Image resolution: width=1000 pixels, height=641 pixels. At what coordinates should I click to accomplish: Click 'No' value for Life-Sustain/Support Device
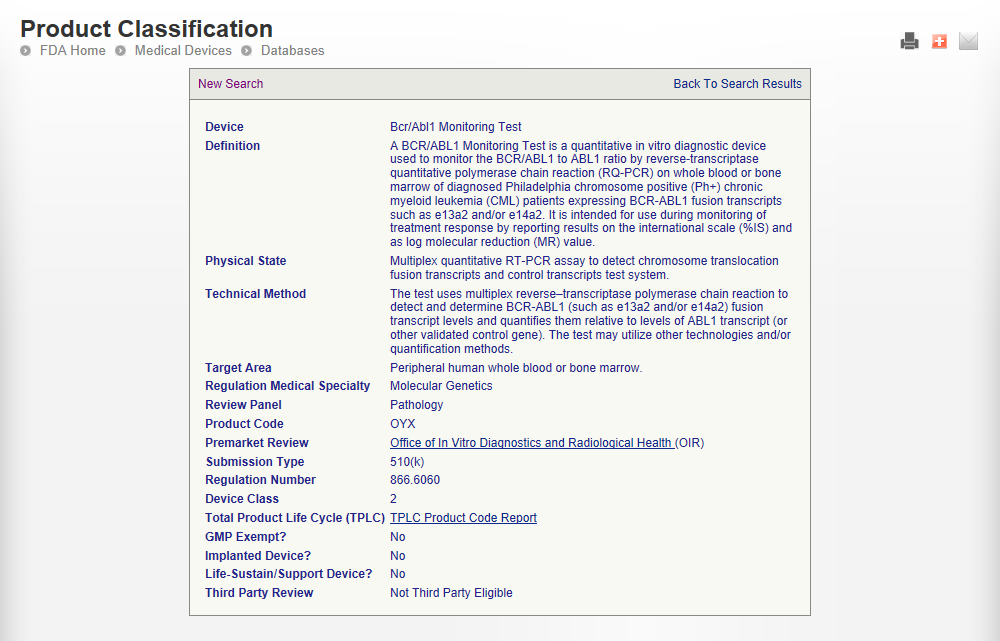point(398,574)
